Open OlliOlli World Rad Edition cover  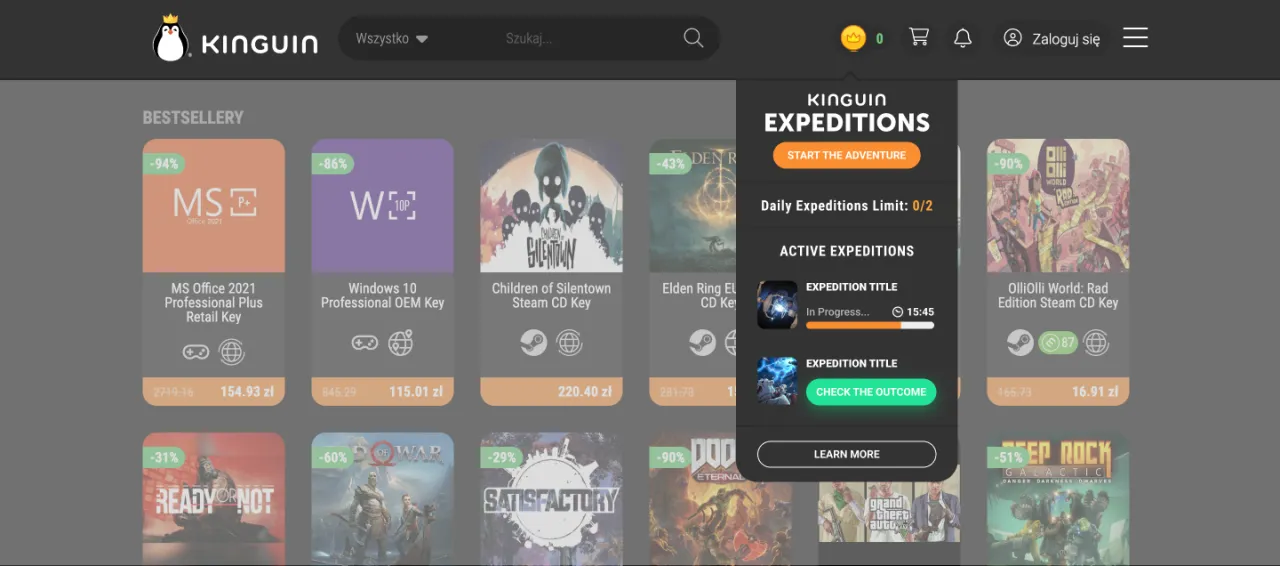coord(1058,206)
